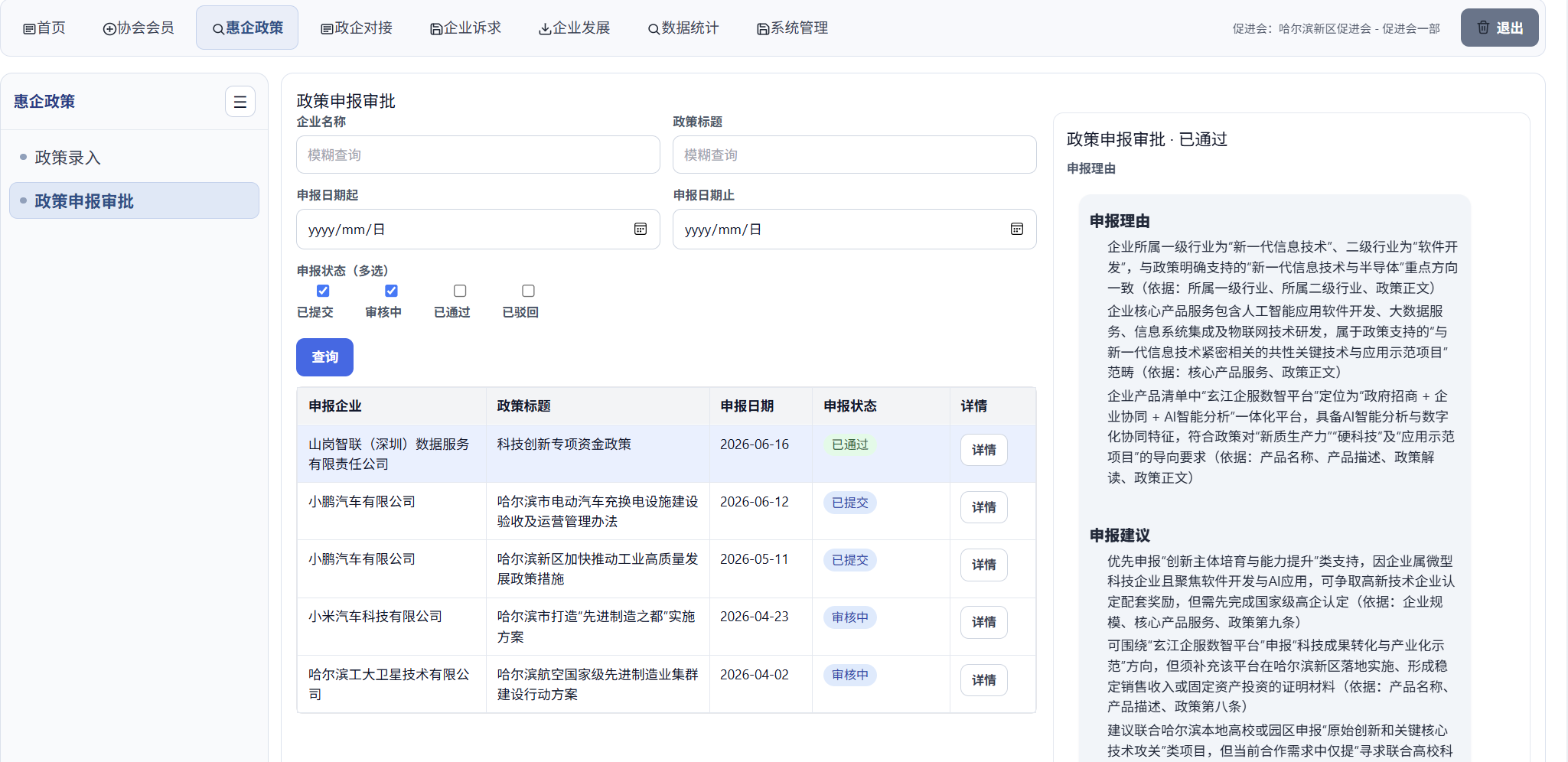Screen dimensions: 1568x762
Task: Open the 企业诉求 tab
Action: coord(465,28)
